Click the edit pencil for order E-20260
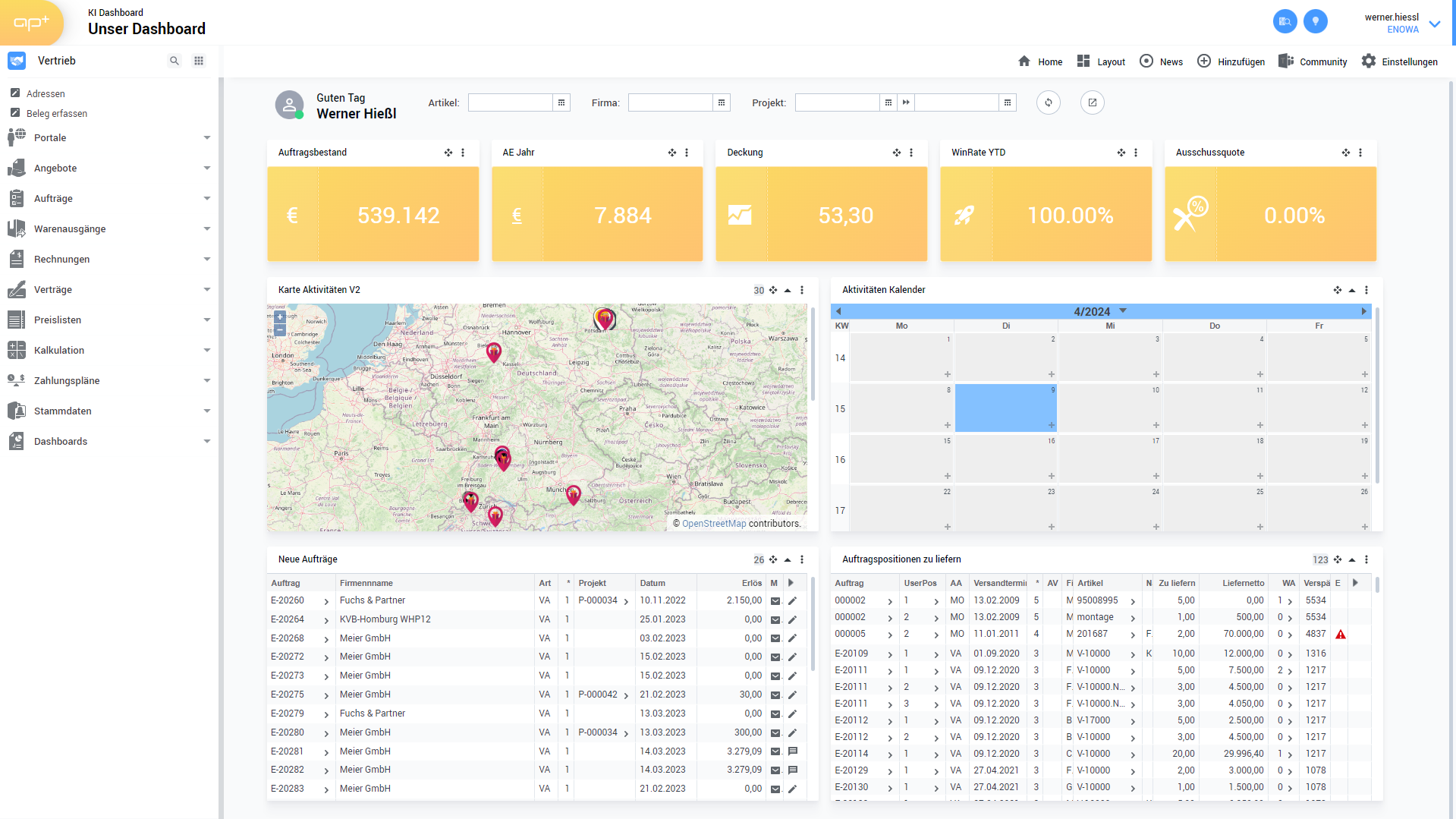The height and width of the screenshot is (819, 1456). pos(792,600)
